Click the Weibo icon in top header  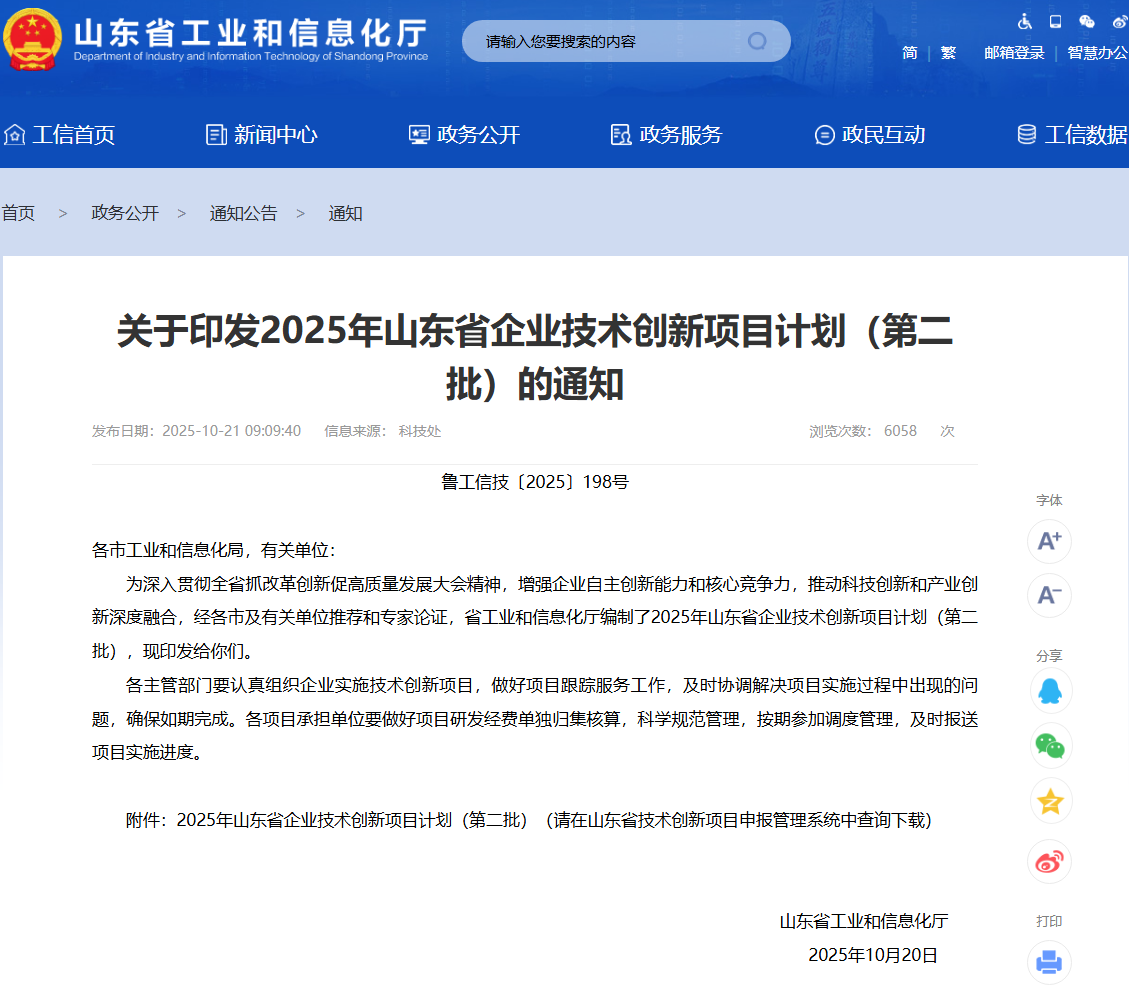pyautogui.click(x=1118, y=21)
